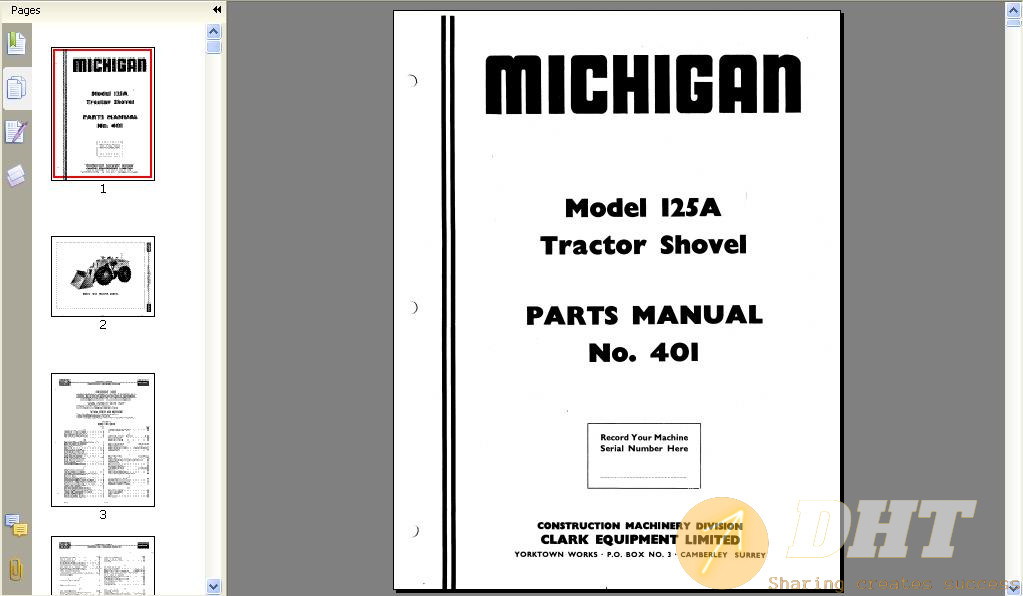Click "CONSTRUCTION MACHINERY DIVISION" text
This screenshot has height=596, width=1023.
[640, 526]
